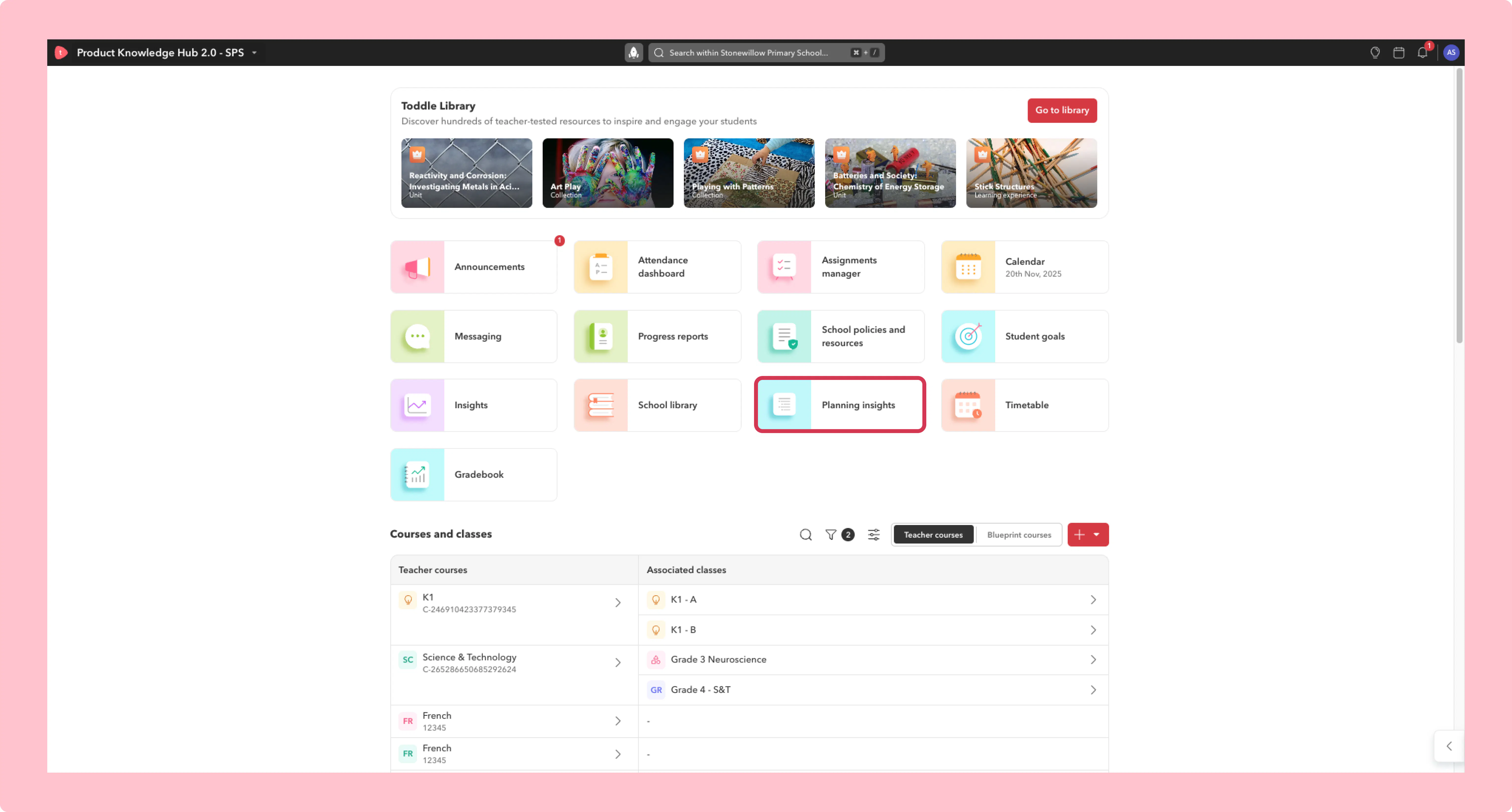Open the Announcements megaphone icon
Viewport: 1512px width, 812px height.
coord(417,267)
